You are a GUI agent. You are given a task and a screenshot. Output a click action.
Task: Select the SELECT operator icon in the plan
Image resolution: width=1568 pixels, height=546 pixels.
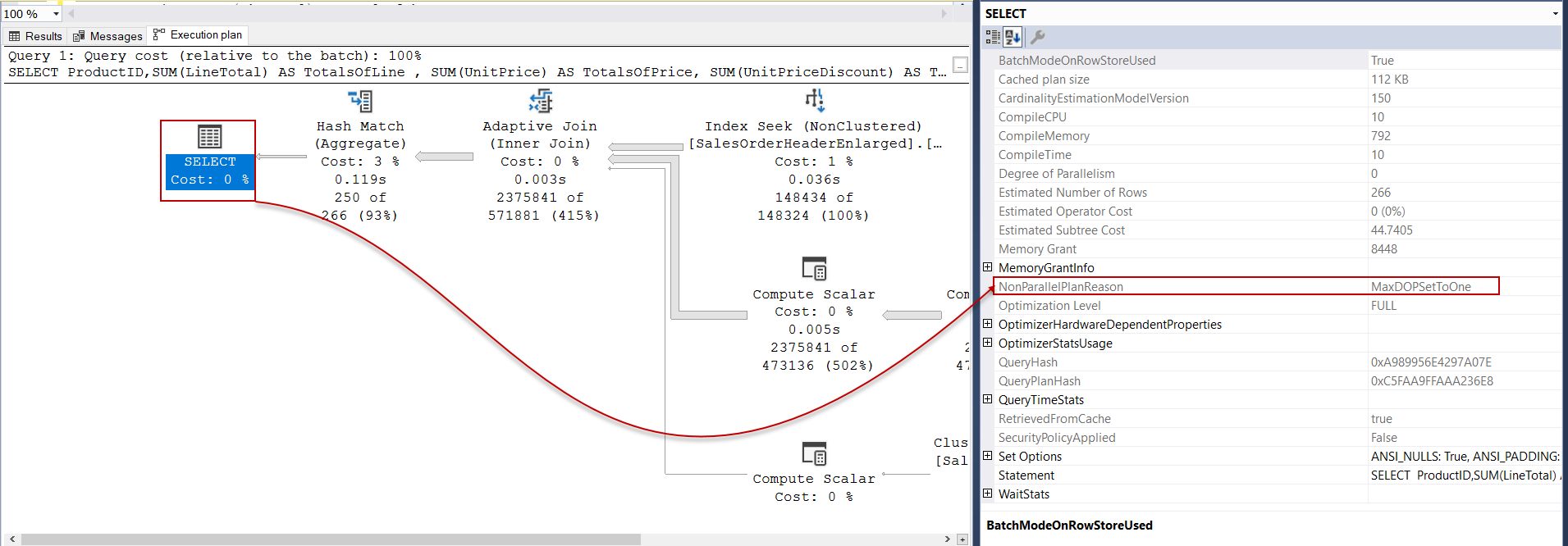pyautogui.click(x=209, y=136)
